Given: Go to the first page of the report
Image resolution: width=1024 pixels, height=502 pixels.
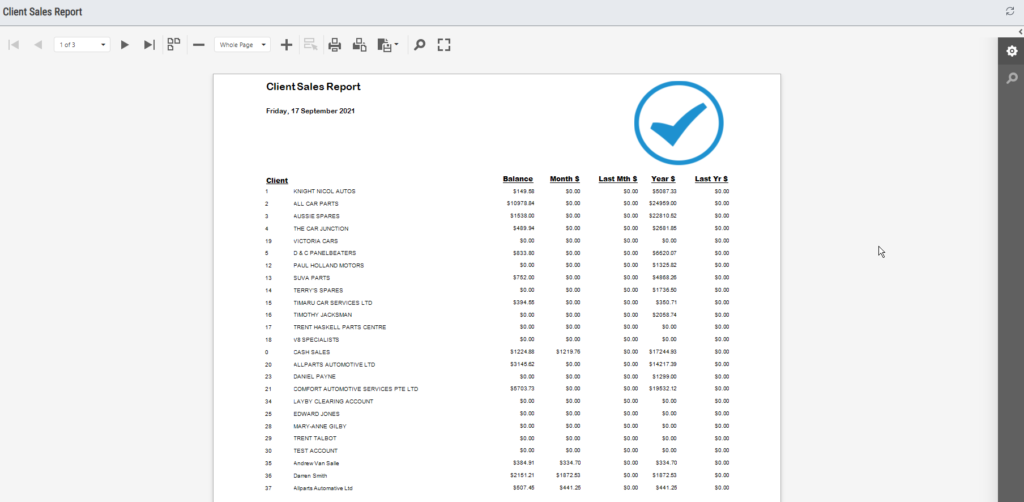Looking at the screenshot, I should pos(13,45).
